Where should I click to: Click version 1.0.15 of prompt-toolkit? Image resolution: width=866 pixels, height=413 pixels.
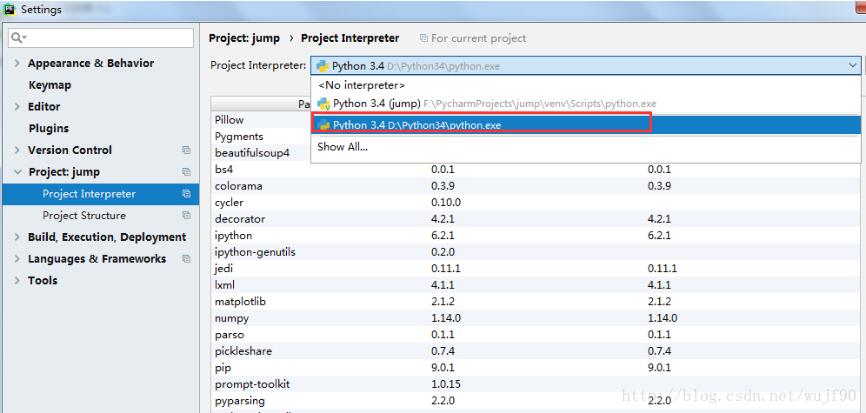[x=446, y=384]
